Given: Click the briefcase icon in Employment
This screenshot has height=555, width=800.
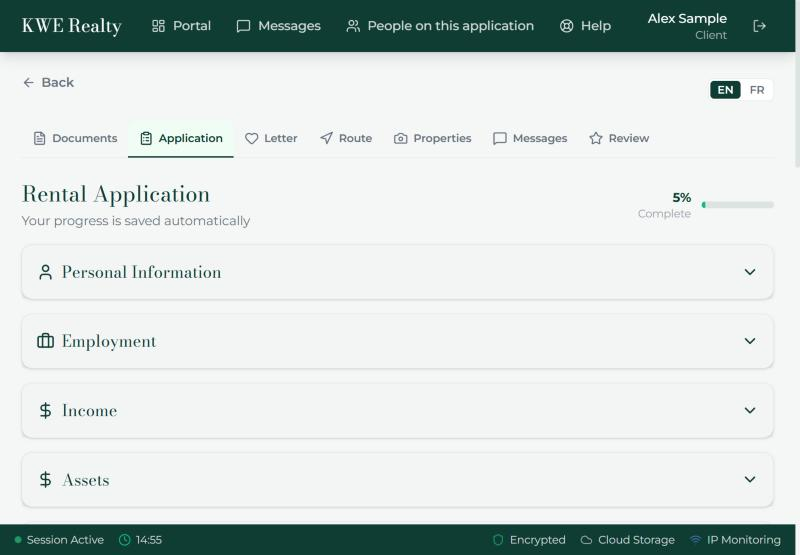Looking at the screenshot, I should tap(45, 341).
